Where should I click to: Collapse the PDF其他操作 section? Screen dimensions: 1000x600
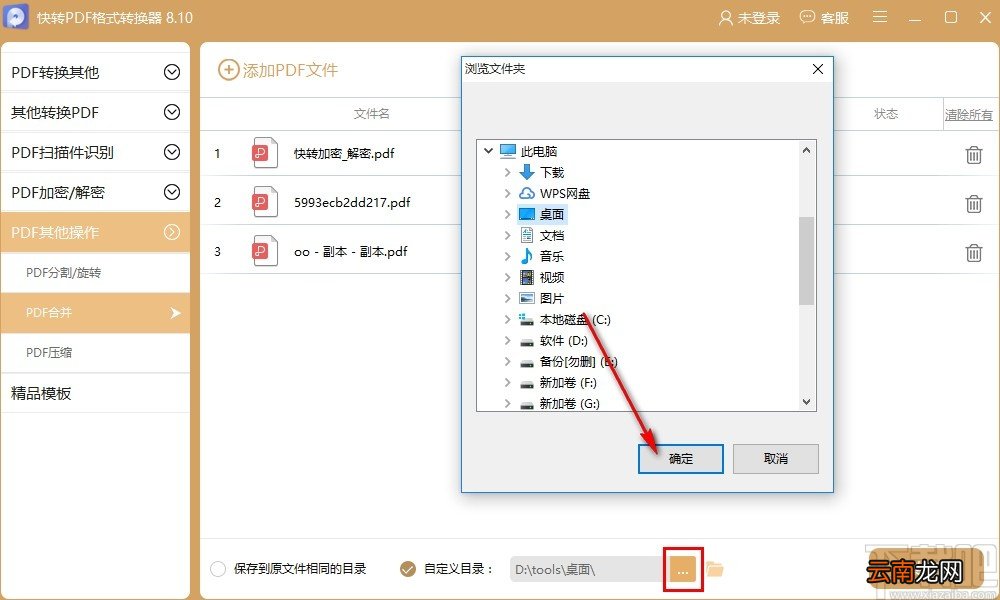click(x=172, y=232)
